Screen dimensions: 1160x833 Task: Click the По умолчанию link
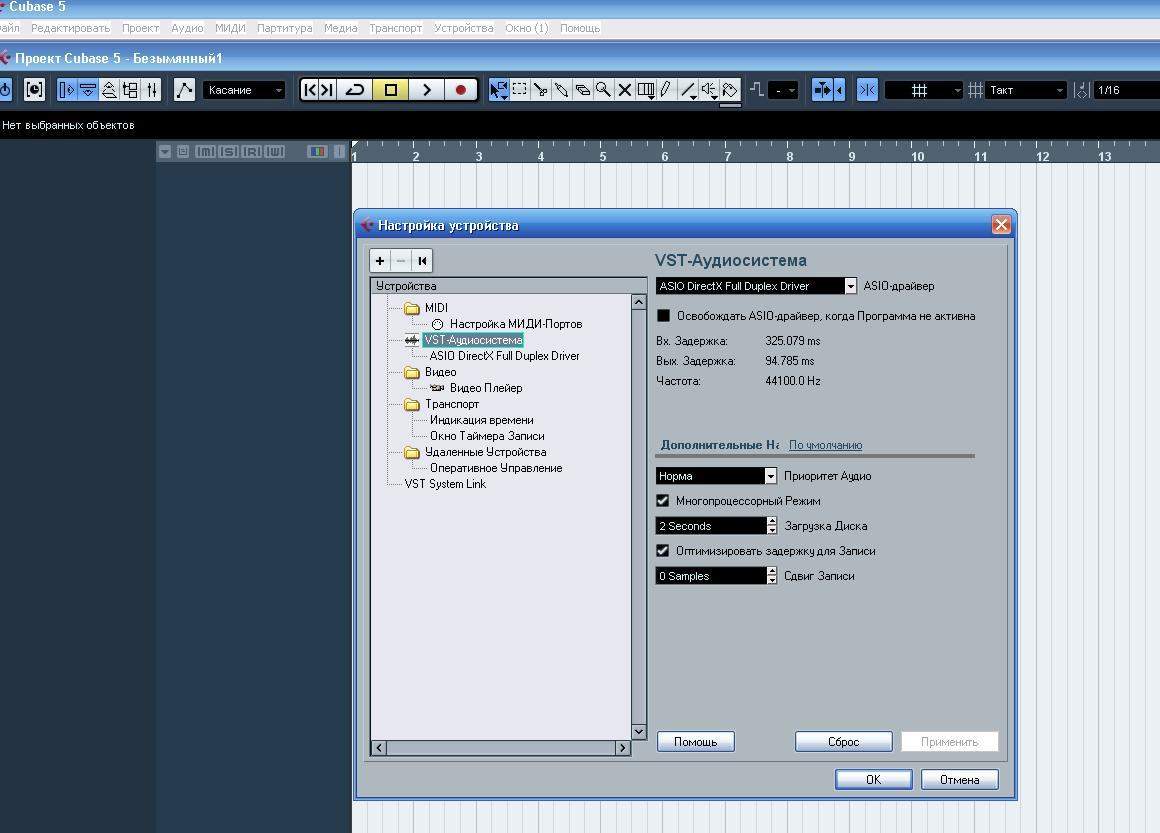[825, 445]
